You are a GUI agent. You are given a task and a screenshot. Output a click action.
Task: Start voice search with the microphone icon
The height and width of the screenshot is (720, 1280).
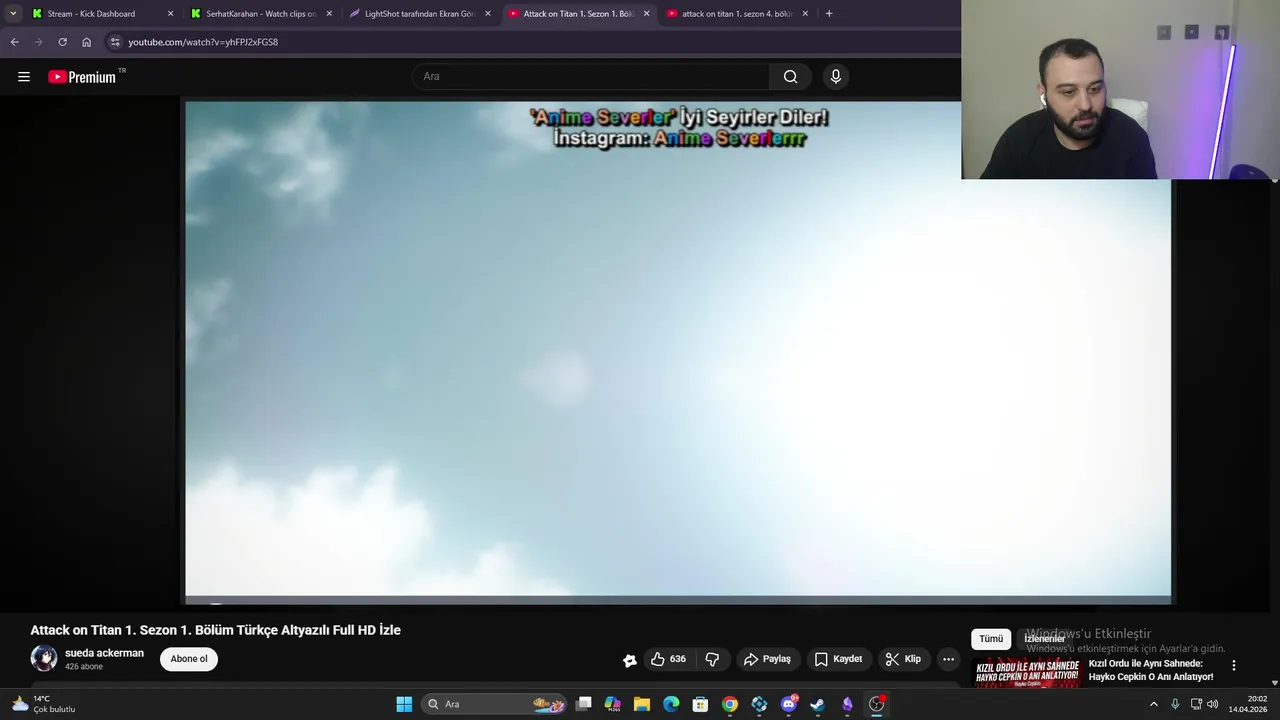pos(836,77)
